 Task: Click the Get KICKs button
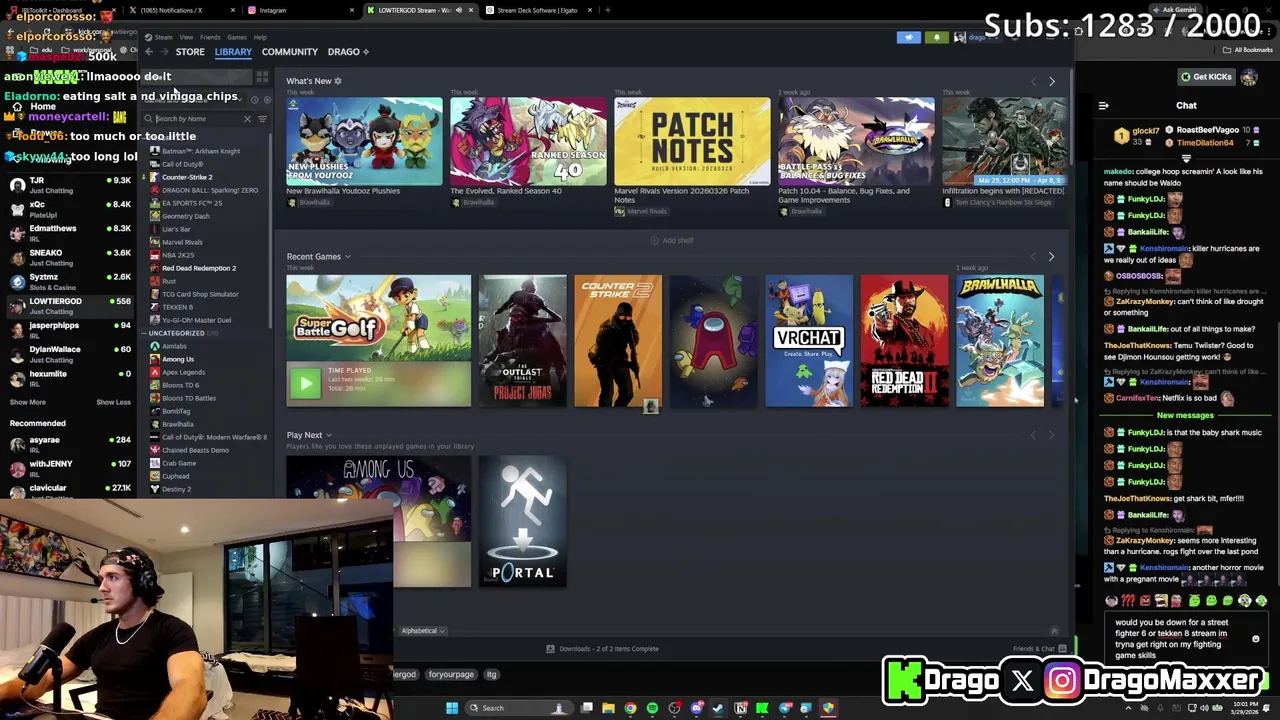(x=1206, y=77)
